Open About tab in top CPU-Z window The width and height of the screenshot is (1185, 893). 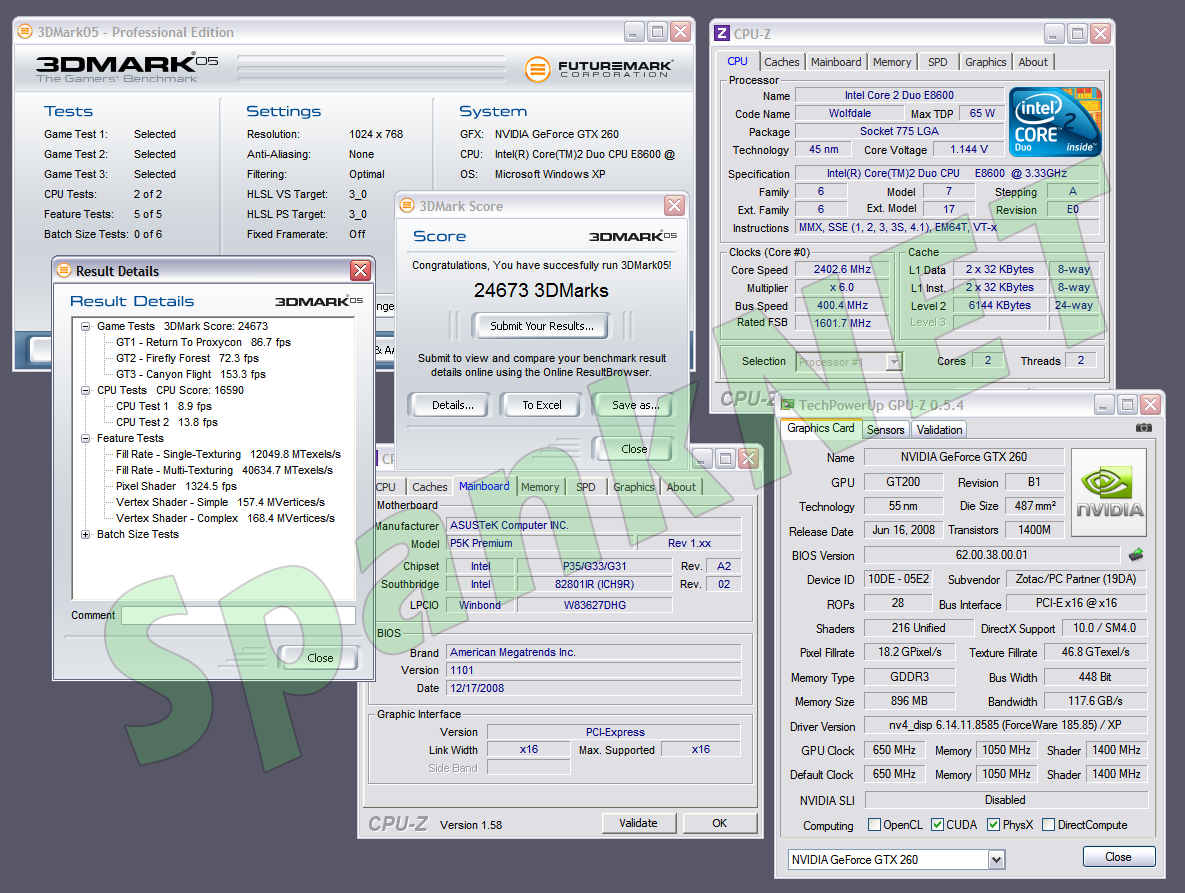click(1033, 62)
